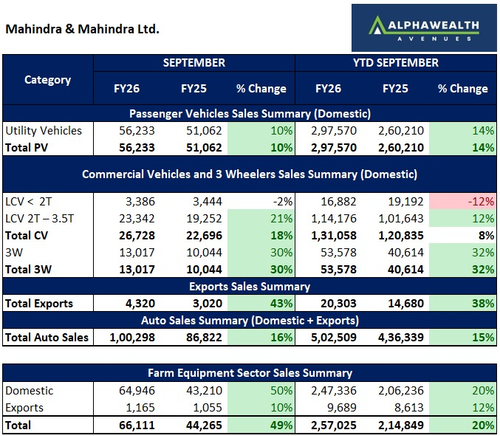Click the 3,444 cell

[207, 202]
